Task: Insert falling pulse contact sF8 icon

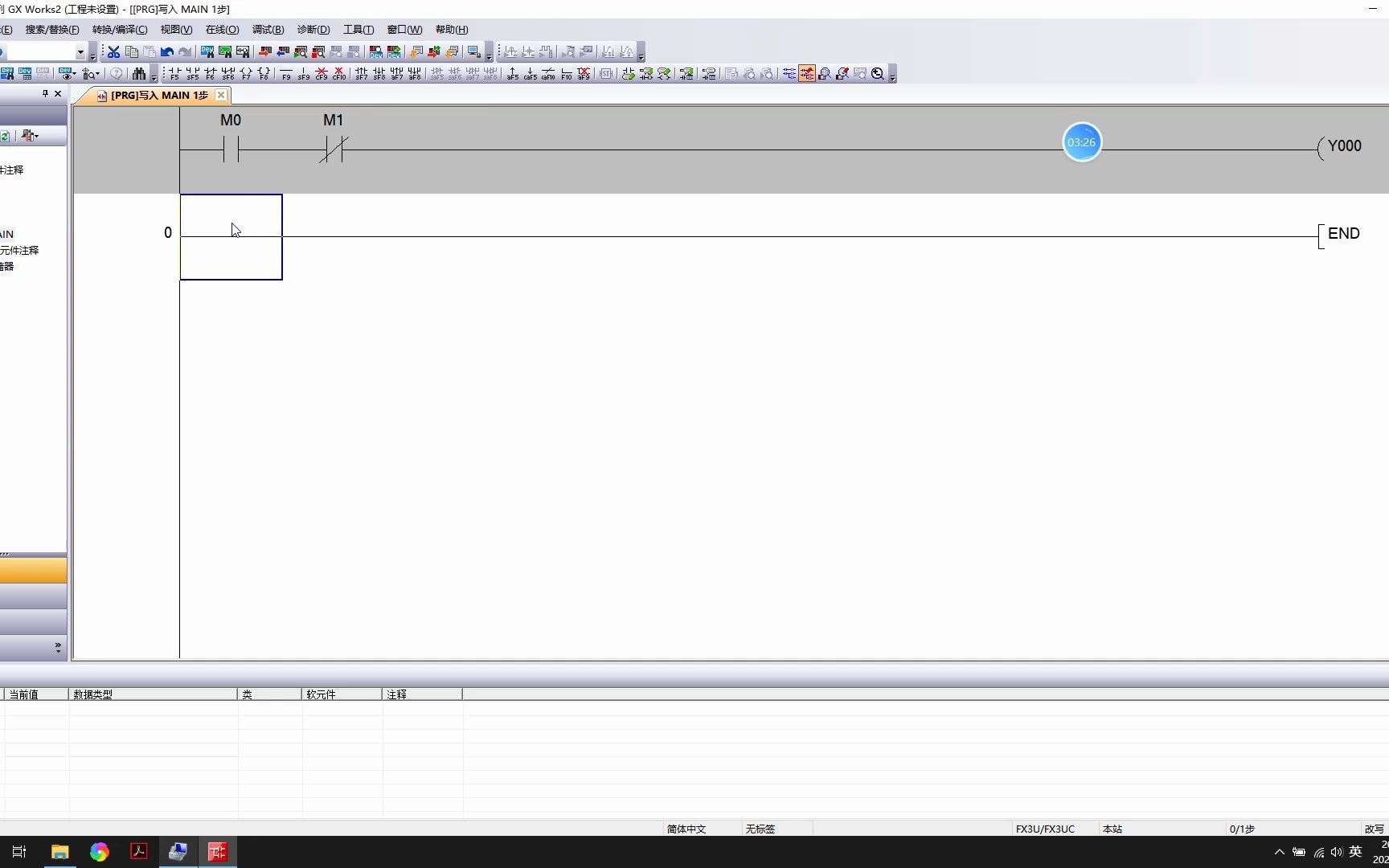Action: pos(379,74)
